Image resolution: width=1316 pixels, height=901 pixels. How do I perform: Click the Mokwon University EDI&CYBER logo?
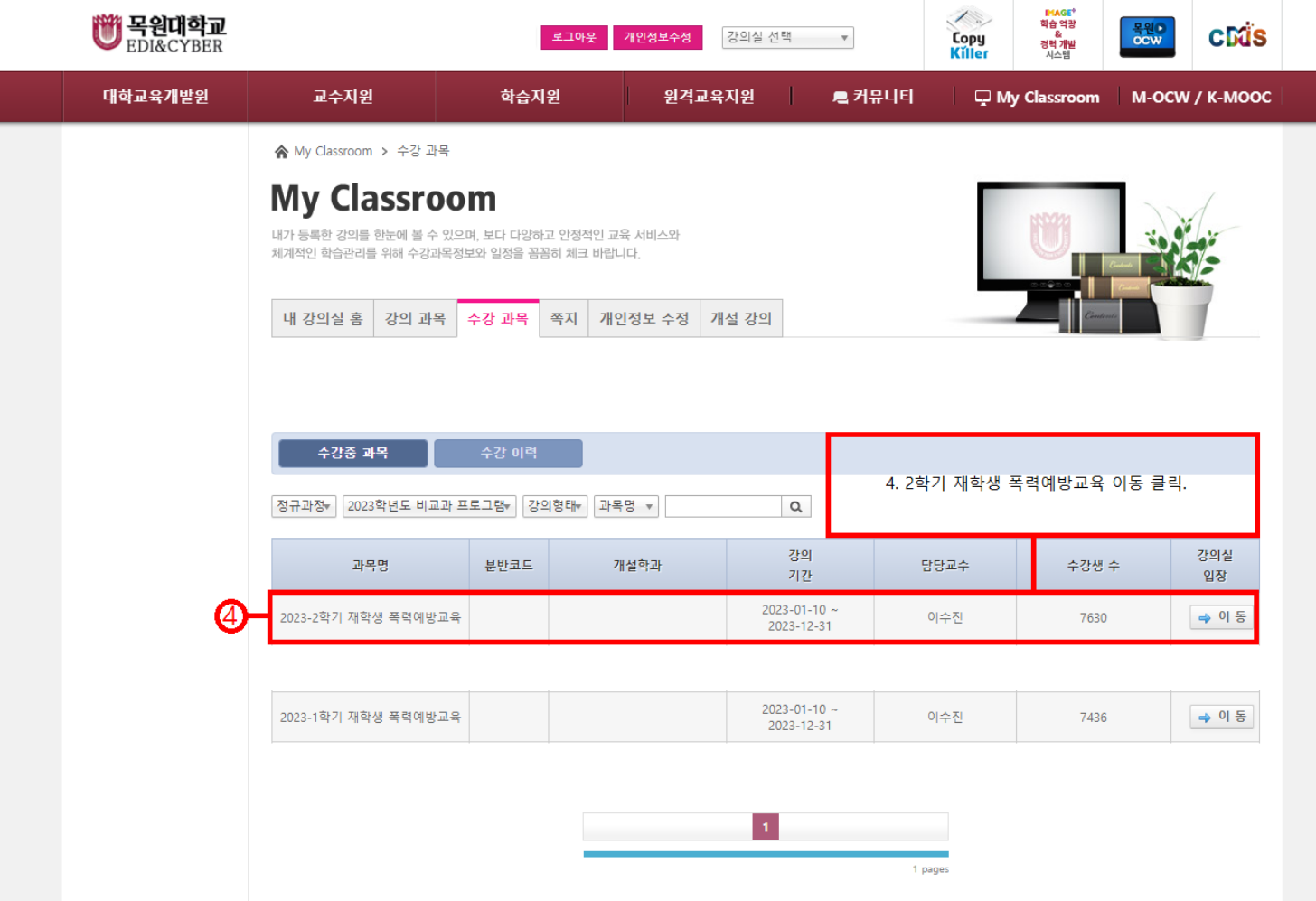pyautogui.click(x=159, y=33)
